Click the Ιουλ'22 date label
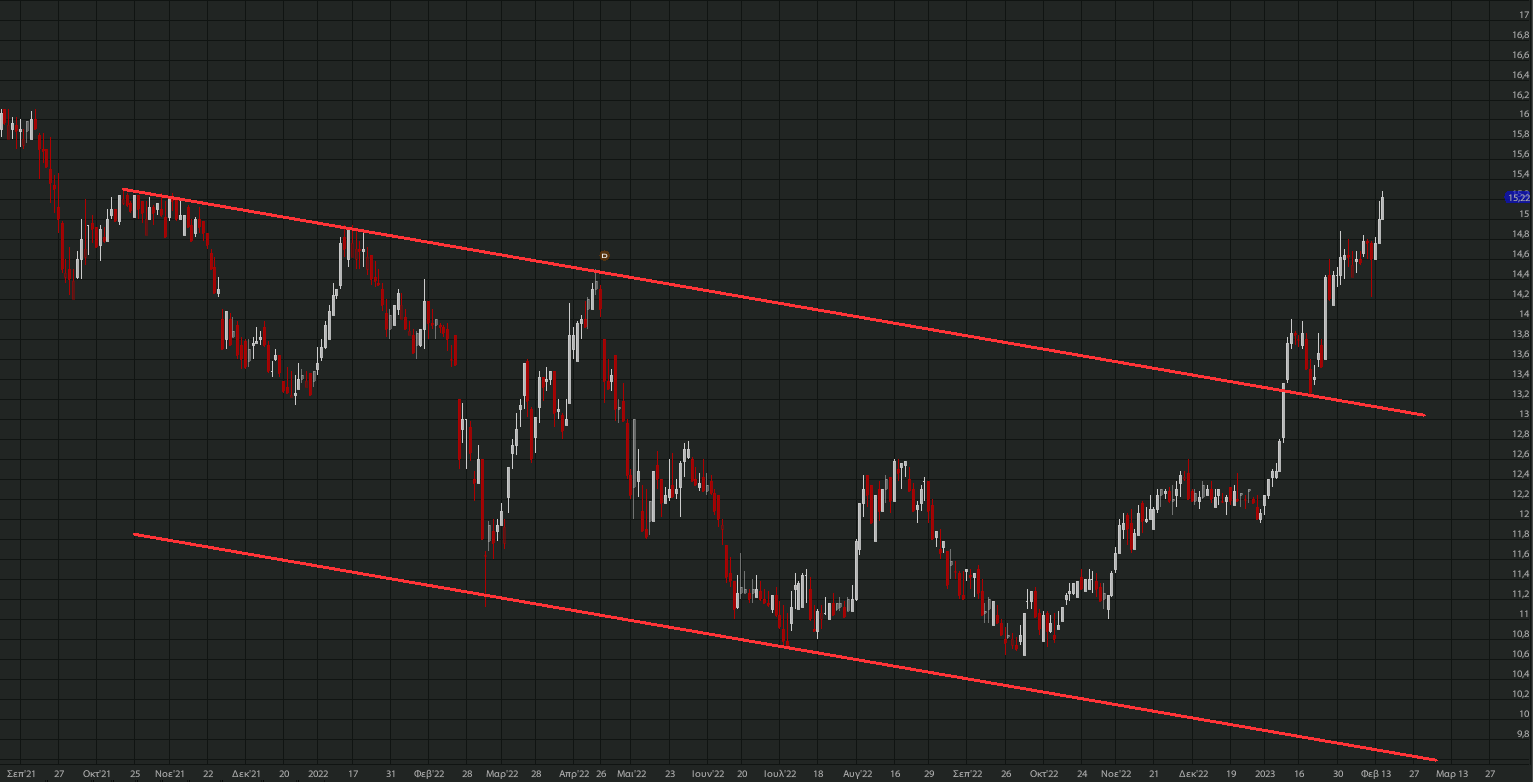The height and width of the screenshot is (782, 1533). click(x=780, y=774)
